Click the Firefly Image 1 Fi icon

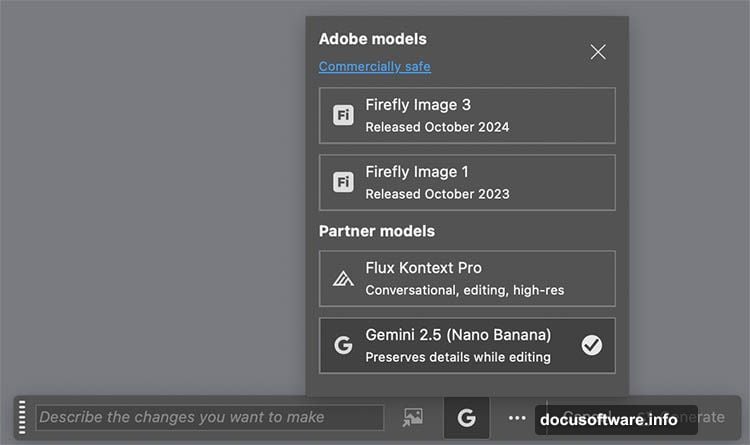343,182
